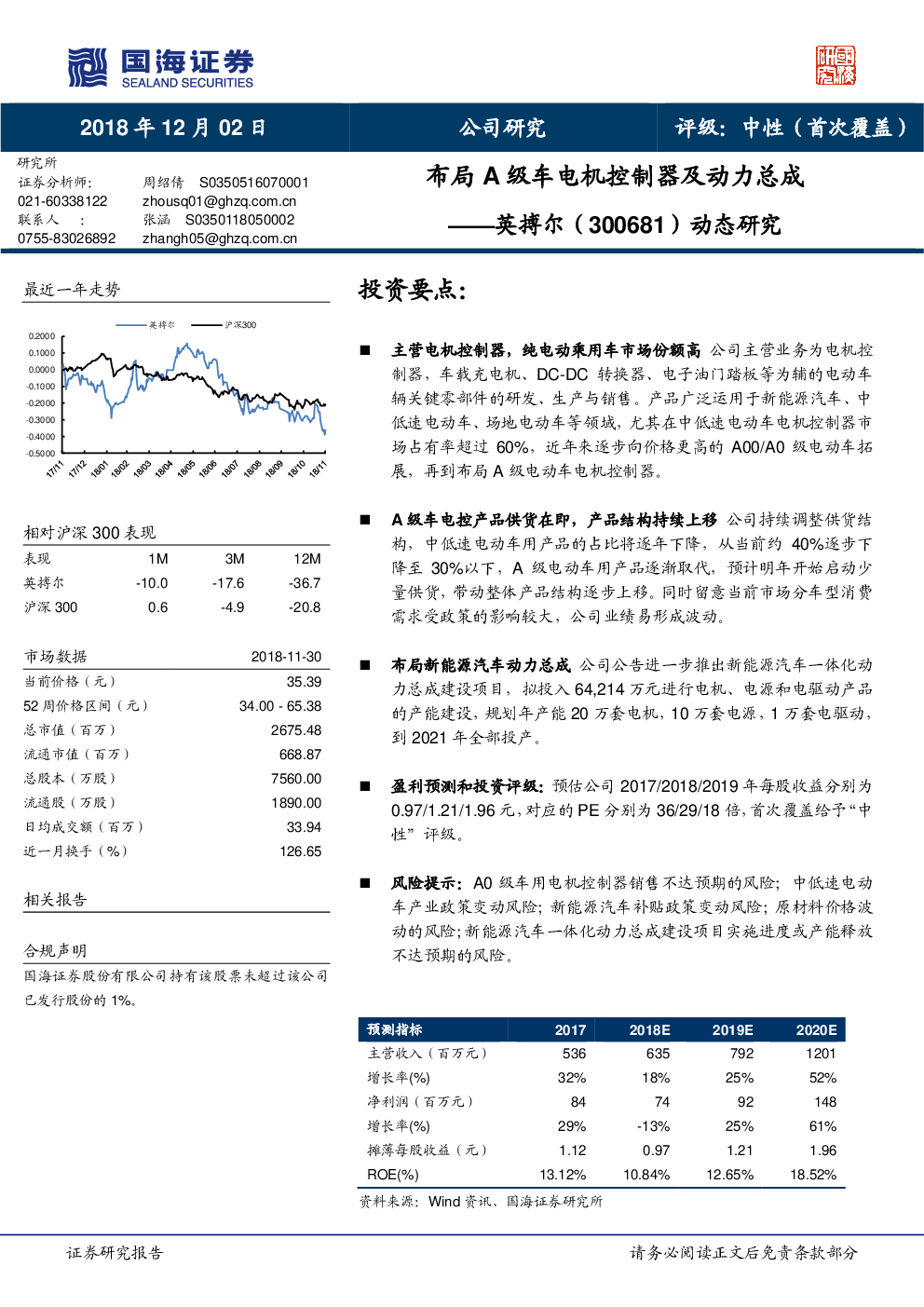Select the report date 2018年12月02日
The width and height of the screenshot is (924, 1307).
pyautogui.click(x=173, y=128)
